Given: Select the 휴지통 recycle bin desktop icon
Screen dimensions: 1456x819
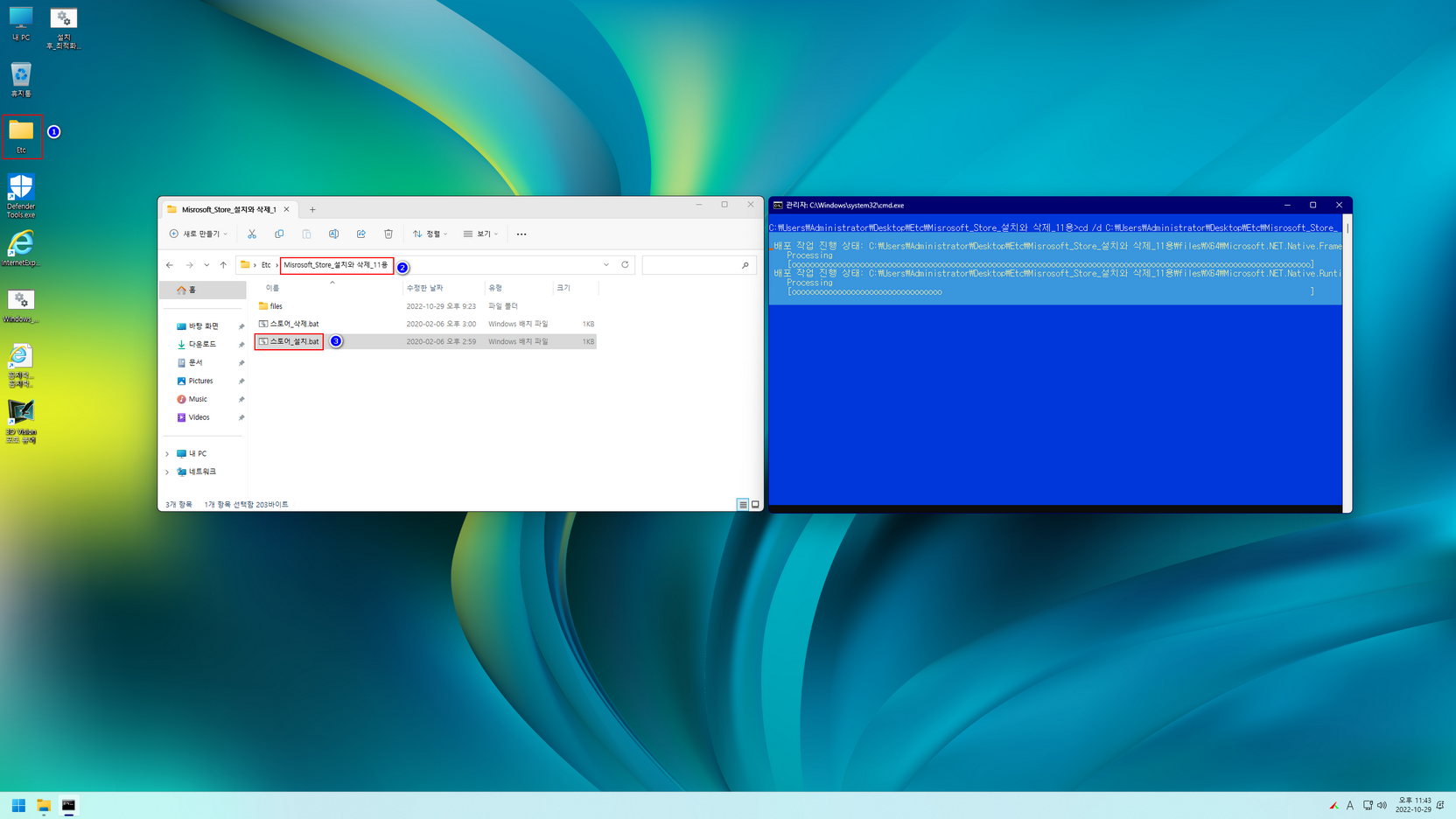Looking at the screenshot, I should (x=21, y=79).
